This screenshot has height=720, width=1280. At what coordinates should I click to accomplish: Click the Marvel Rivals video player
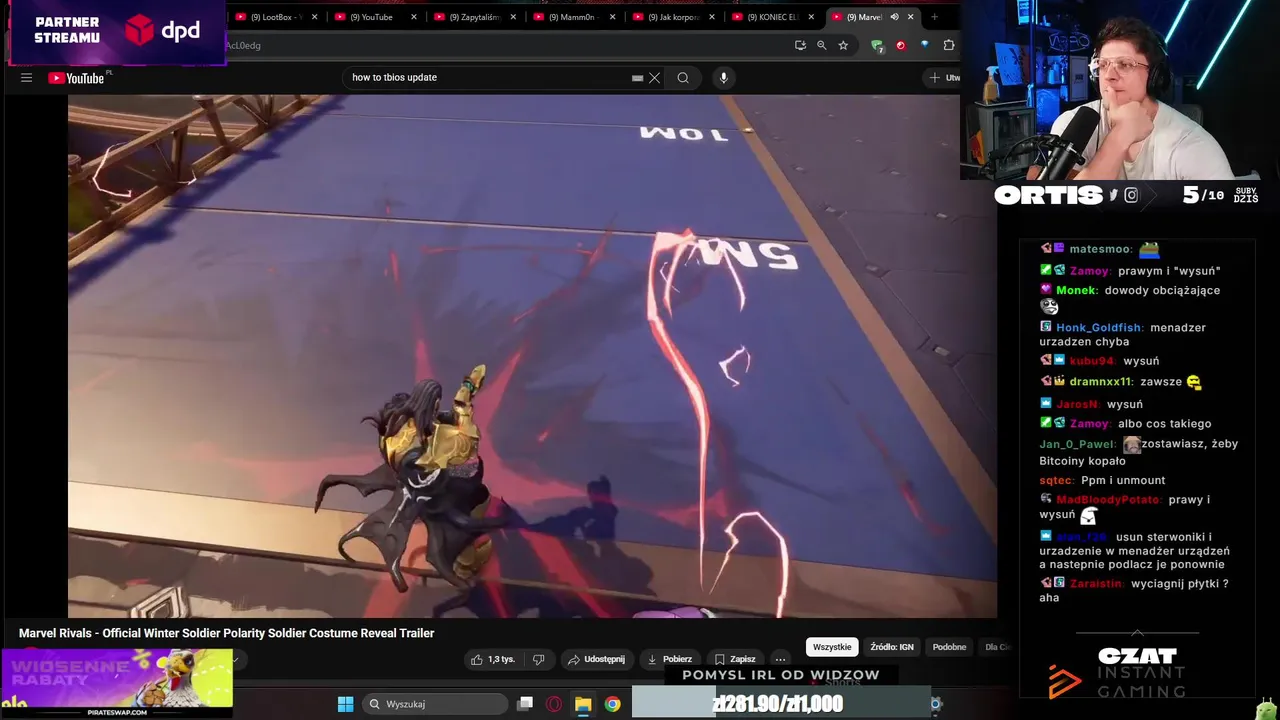(x=532, y=356)
